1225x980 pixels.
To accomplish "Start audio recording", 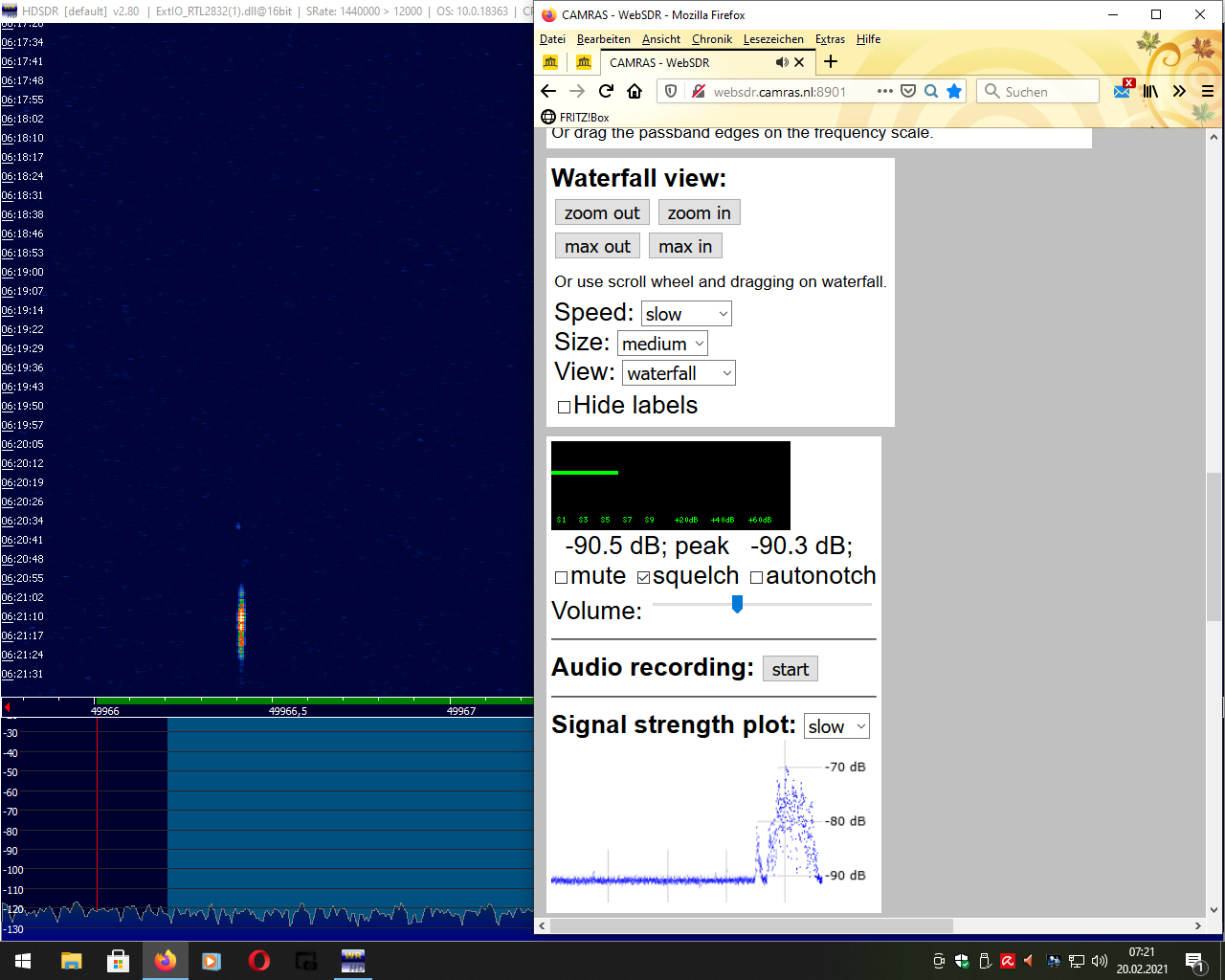I will (x=791, y=669).
